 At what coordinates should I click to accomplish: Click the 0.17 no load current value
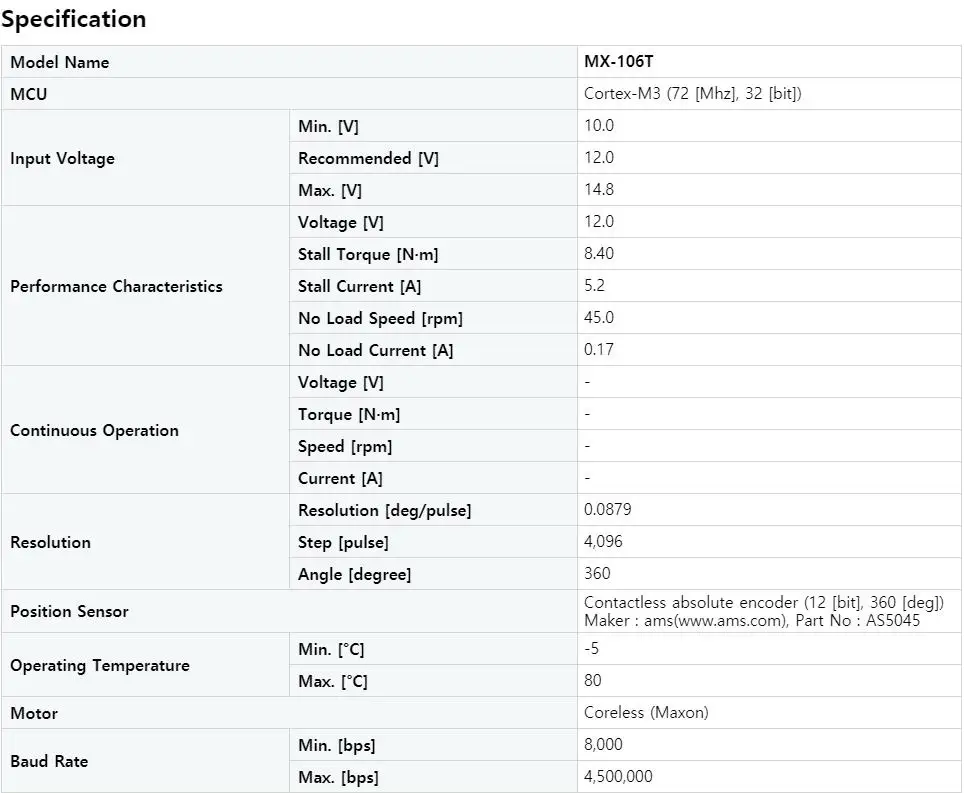(599, 349)
